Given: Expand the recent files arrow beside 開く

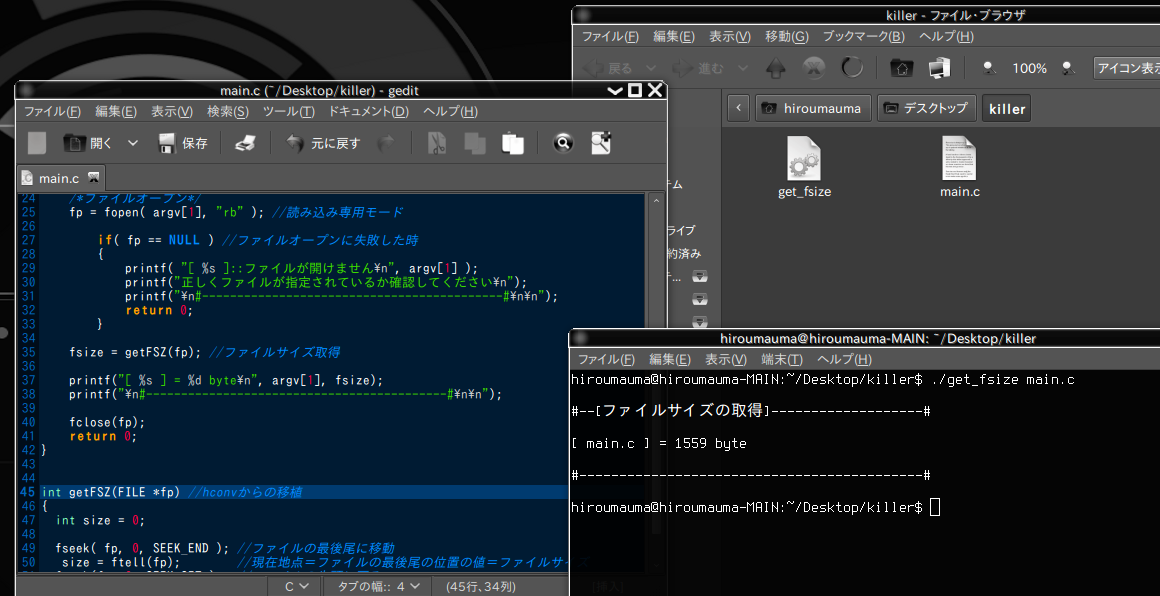Looking at the screenshot, I should pyautogui.click(x=132, y=143).
